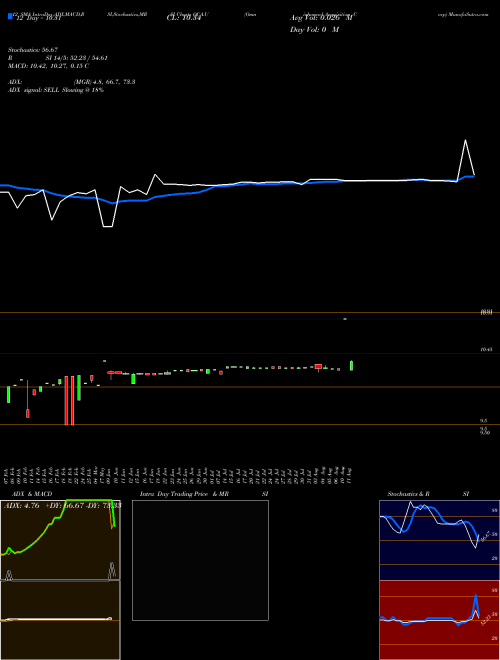This screenshot has width=500, height=660.
Task: Click the Avg Vol 0.026 M label
Action: (x=321, y=18)
